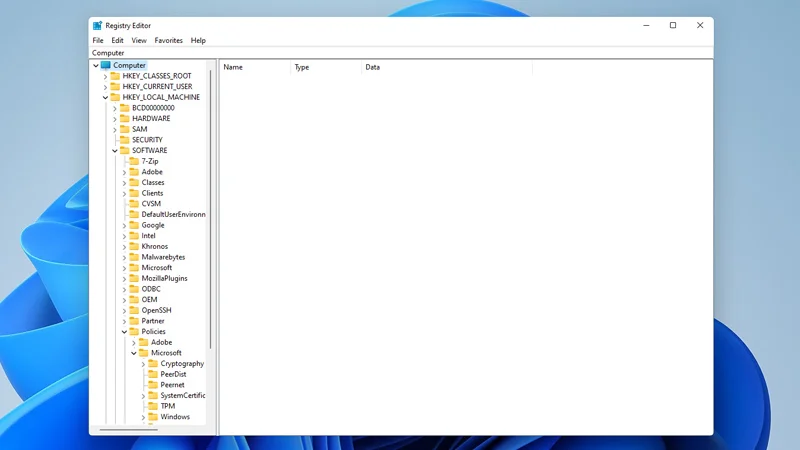Select the Microsoft key under SOFTWARE

coord(157,268)
